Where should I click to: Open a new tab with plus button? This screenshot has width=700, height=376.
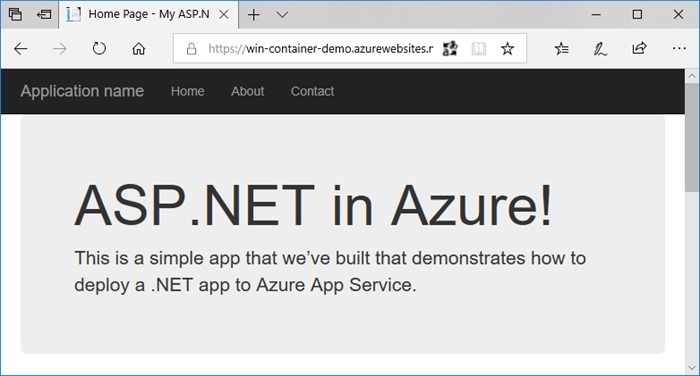point(254,15)
